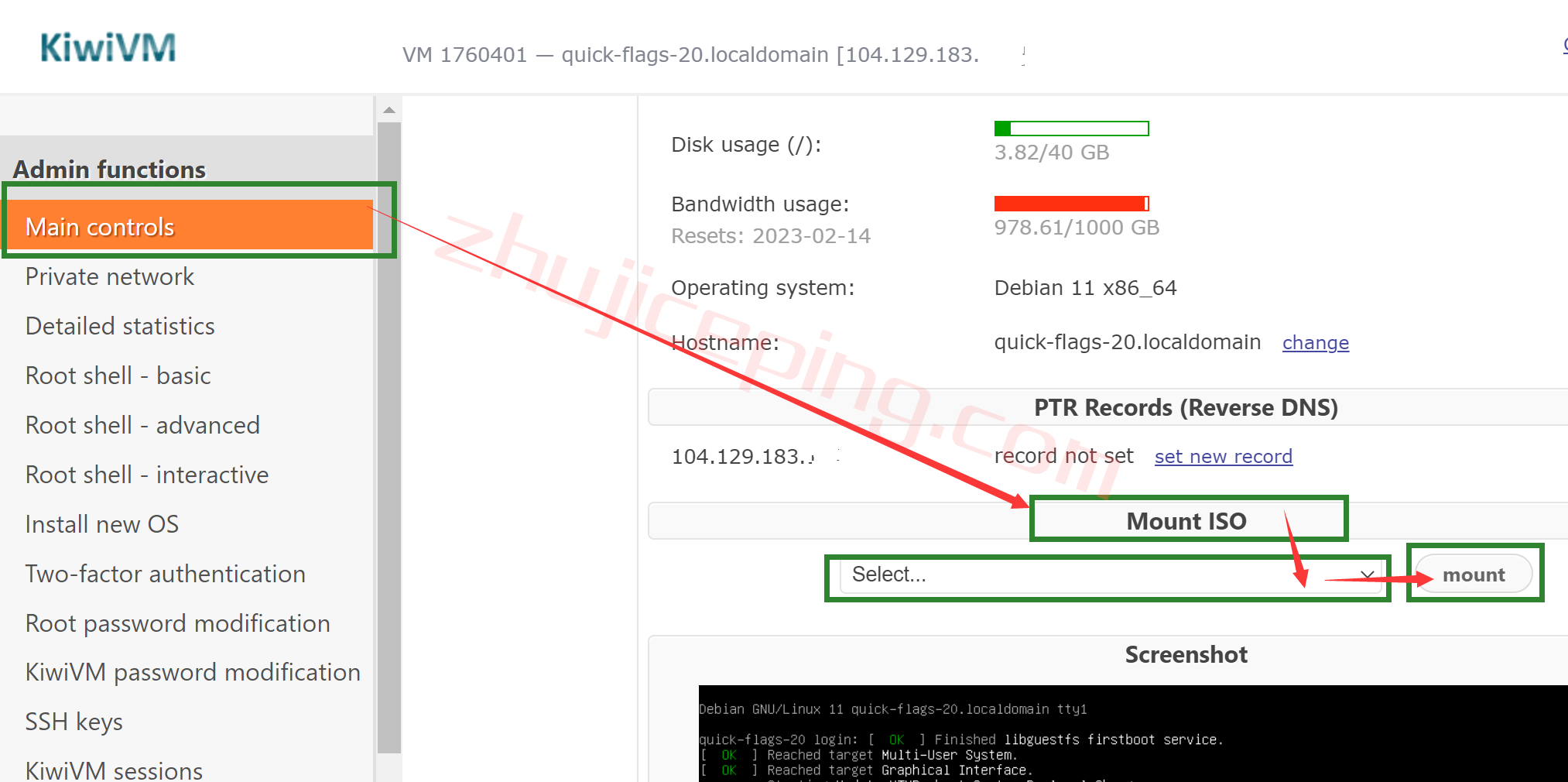Go to Install new OS
This screenshot has height=782, width=1568.
pos(101,524)
